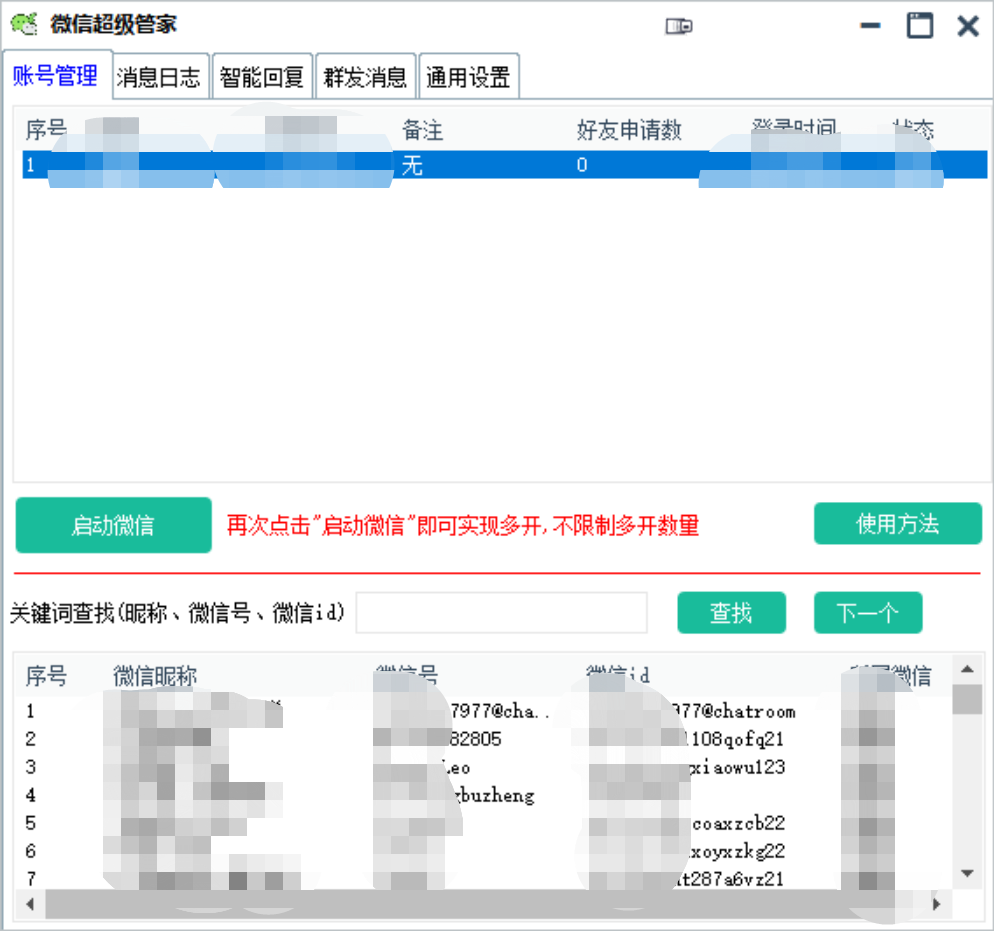The image size is (994, 931).
Task: Click the 启动微信 button
Action: click(x=113, y=525)
